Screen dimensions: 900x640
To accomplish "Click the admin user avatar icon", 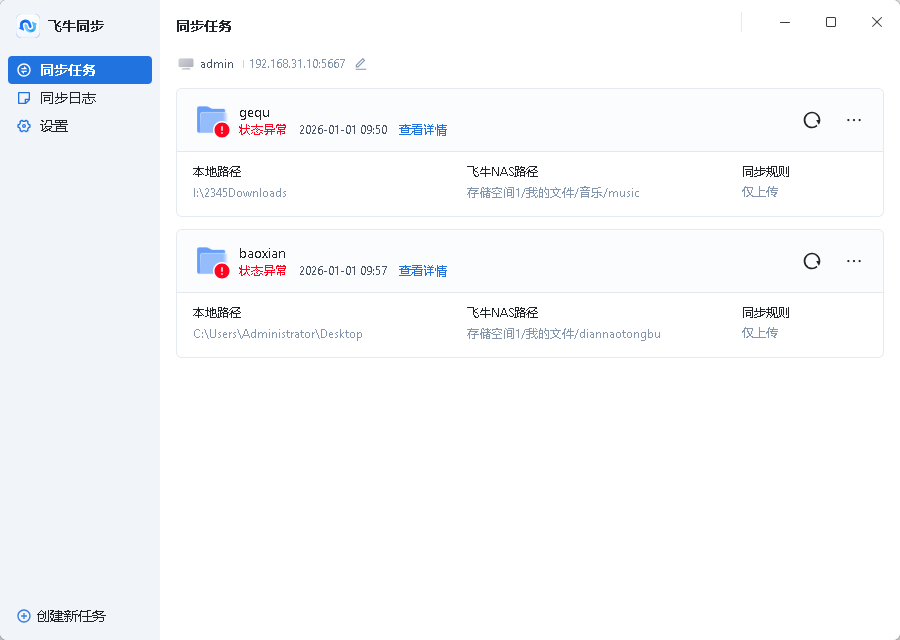I will pos(186,63).
